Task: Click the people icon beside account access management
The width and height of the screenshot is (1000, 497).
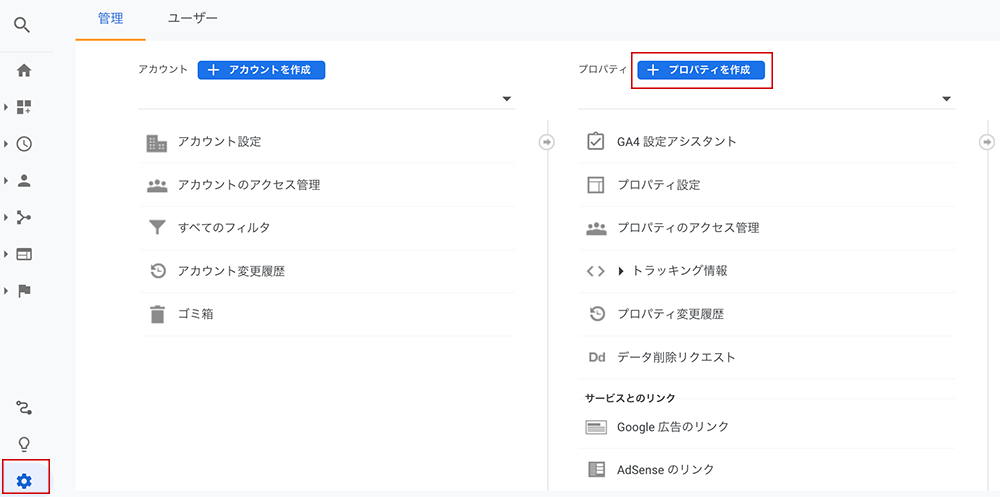Action: click(156, 185)
